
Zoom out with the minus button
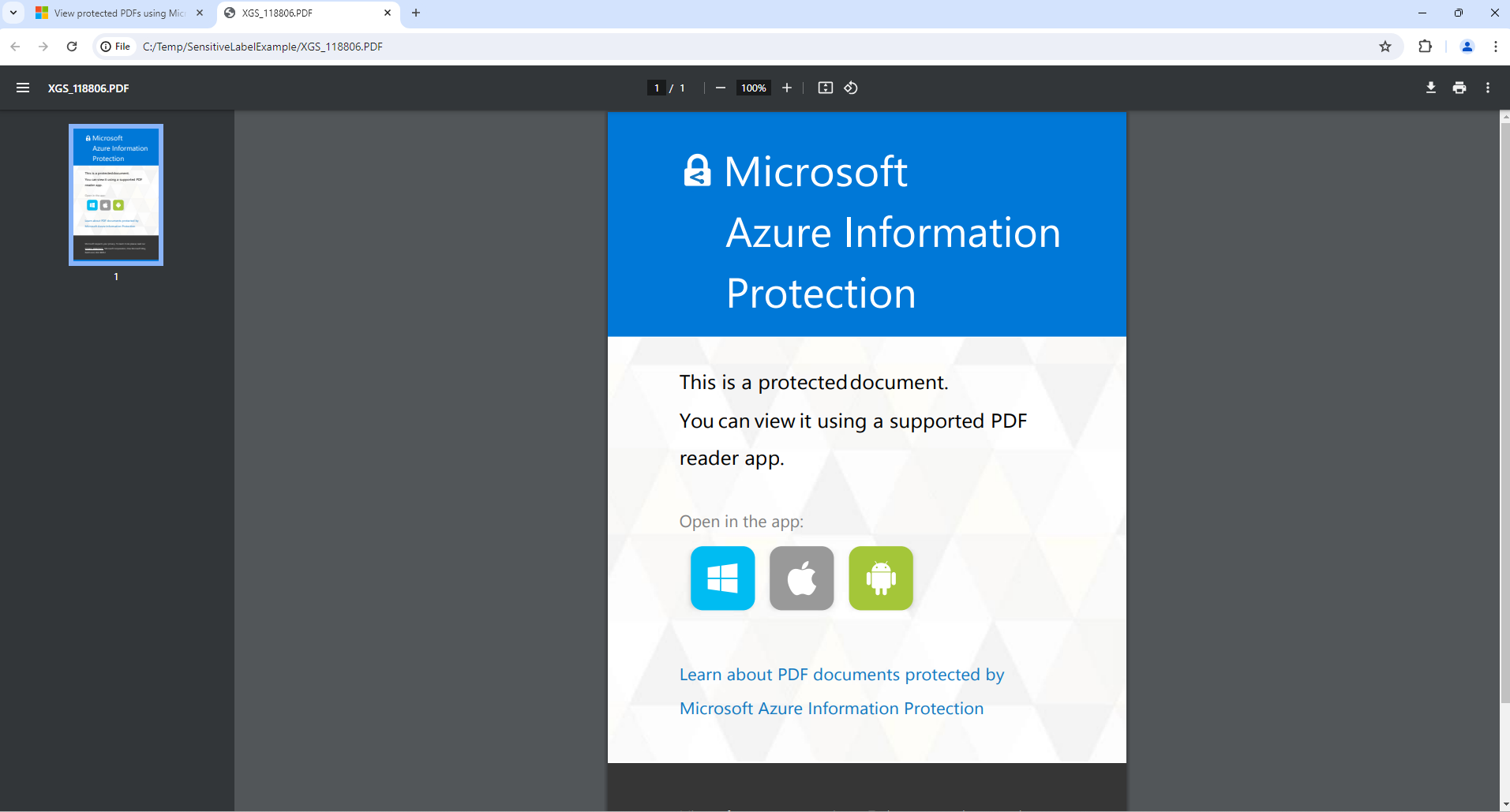click(720, 88)
